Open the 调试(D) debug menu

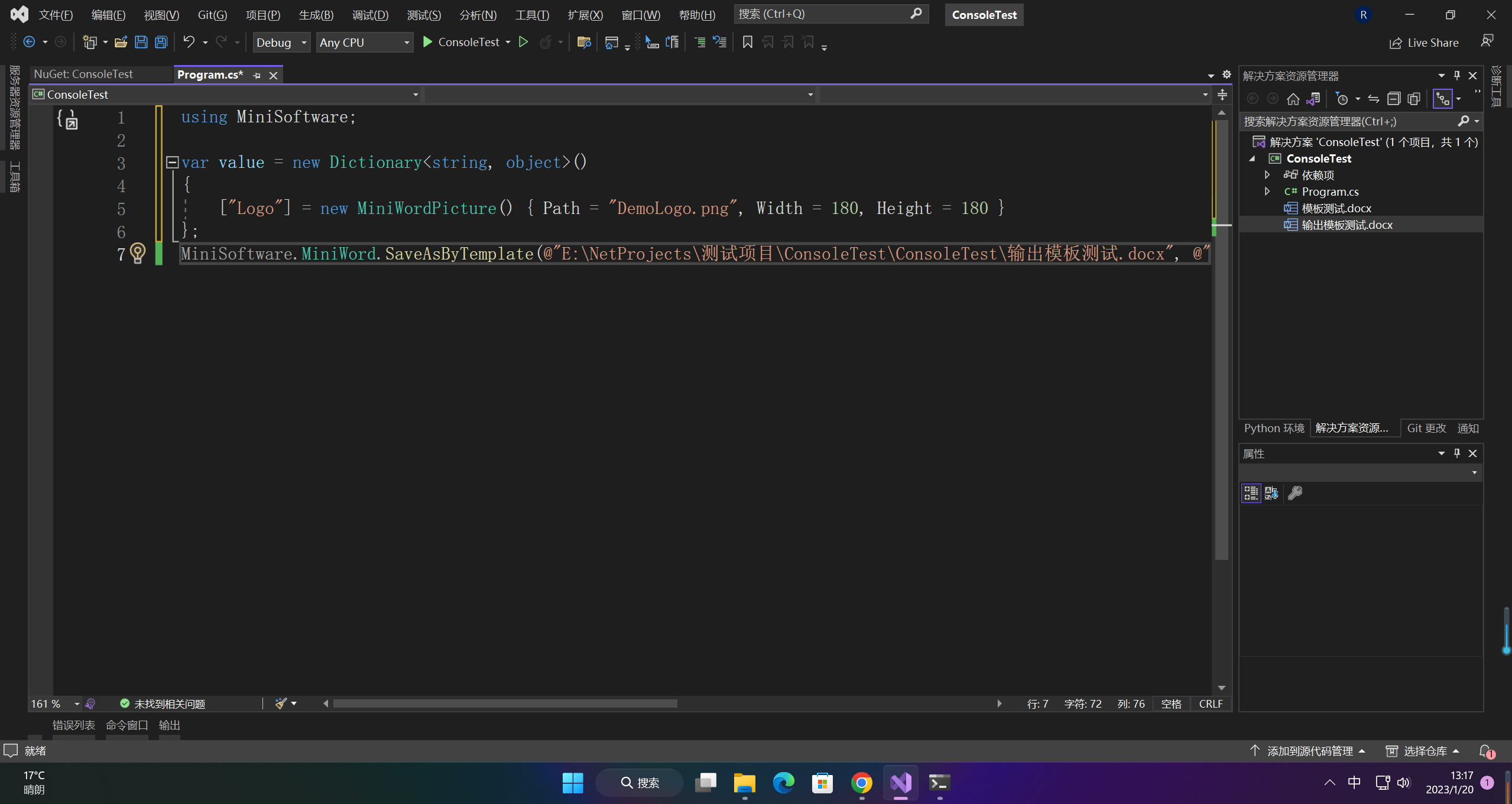click(x=370, y=15)
